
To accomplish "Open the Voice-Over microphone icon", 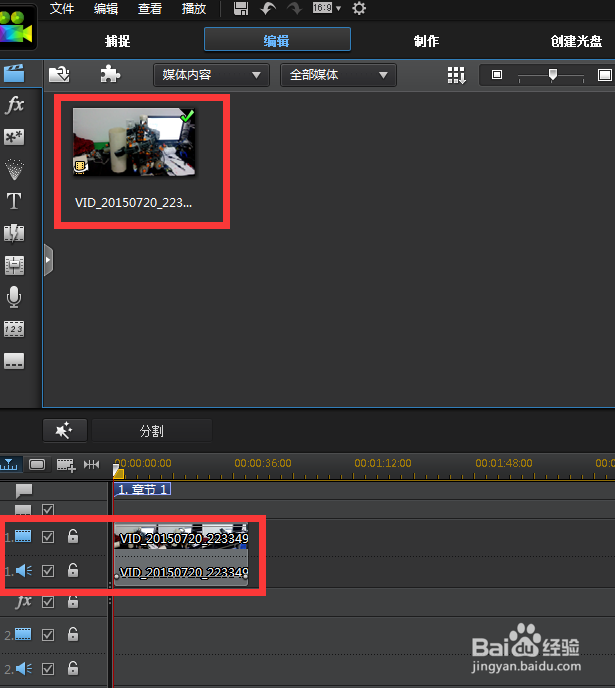I will (x=14, y=297).
